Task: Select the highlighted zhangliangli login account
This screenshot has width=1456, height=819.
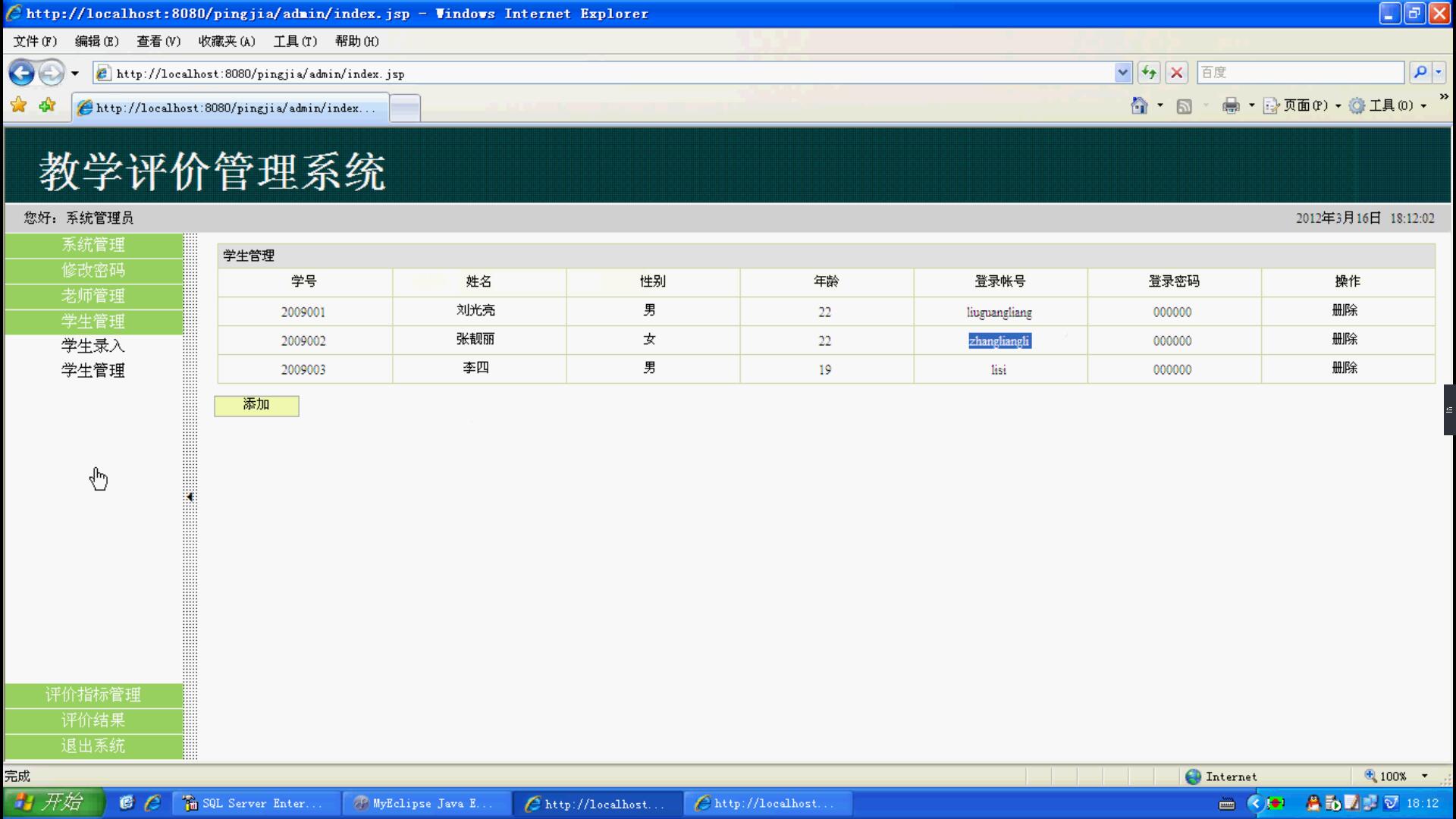Action: click(999, 341)
